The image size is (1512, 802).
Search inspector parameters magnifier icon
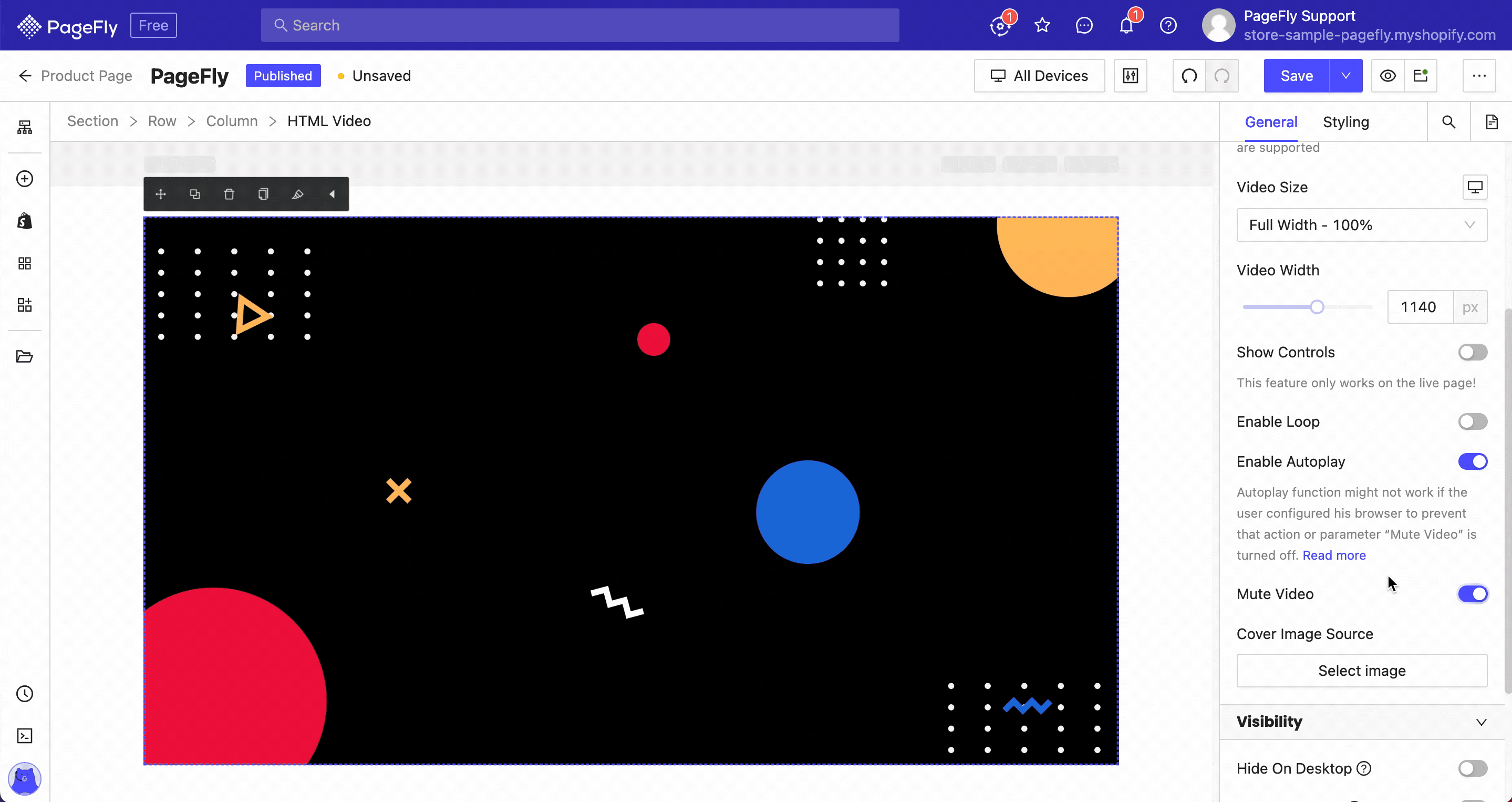point(1448,121)
